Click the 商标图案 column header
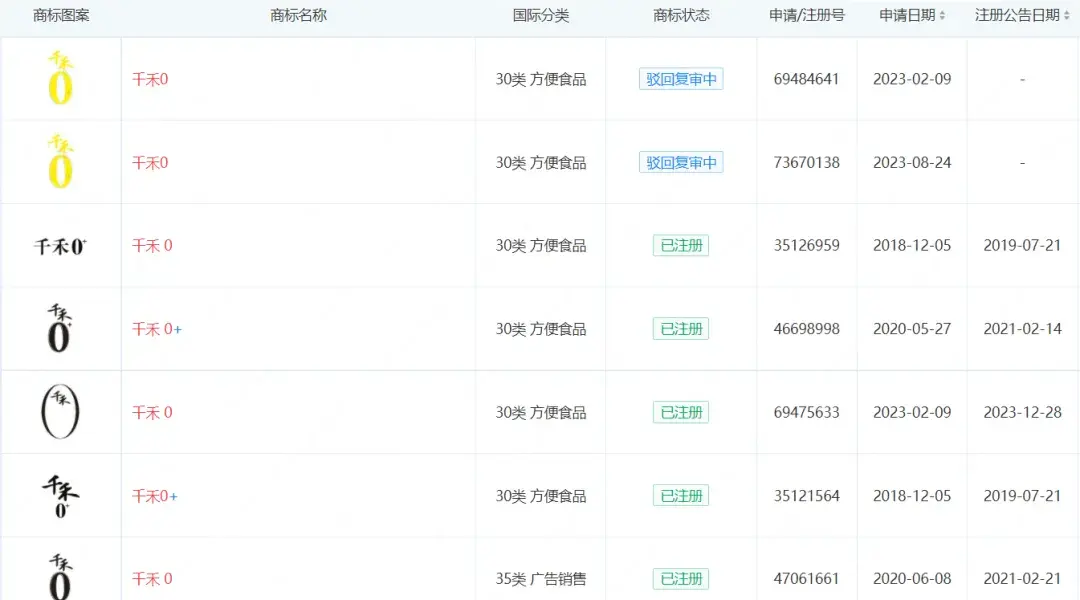This screenshot has height=600, width=1080. (61, 15)
